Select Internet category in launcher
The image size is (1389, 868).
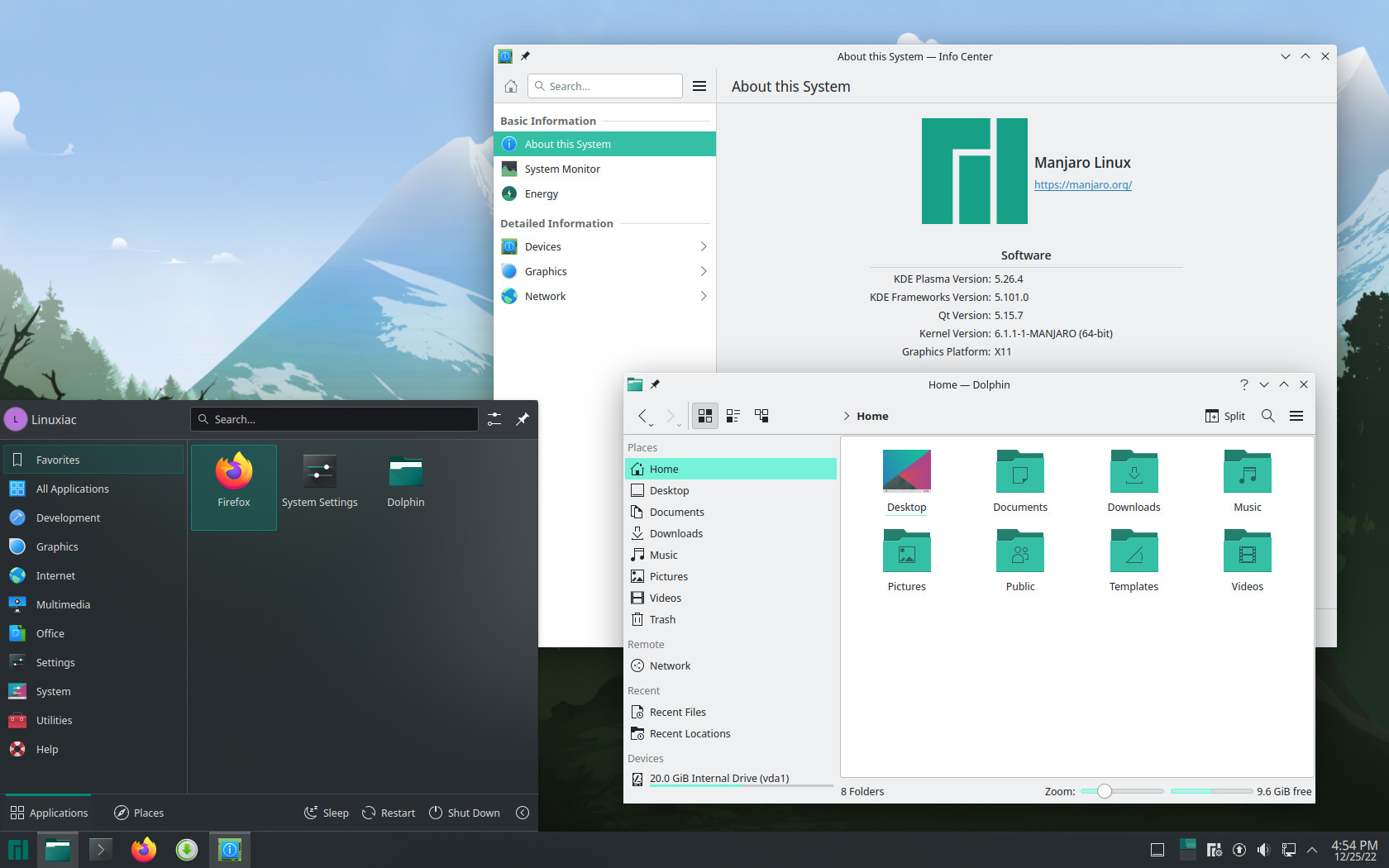pyautogui.click(x=93, y=575)
